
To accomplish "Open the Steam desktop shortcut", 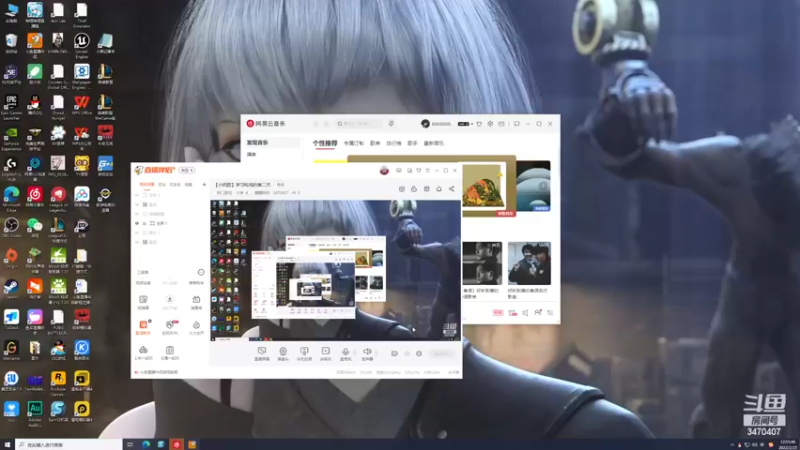I will click(x=11, y=288).
